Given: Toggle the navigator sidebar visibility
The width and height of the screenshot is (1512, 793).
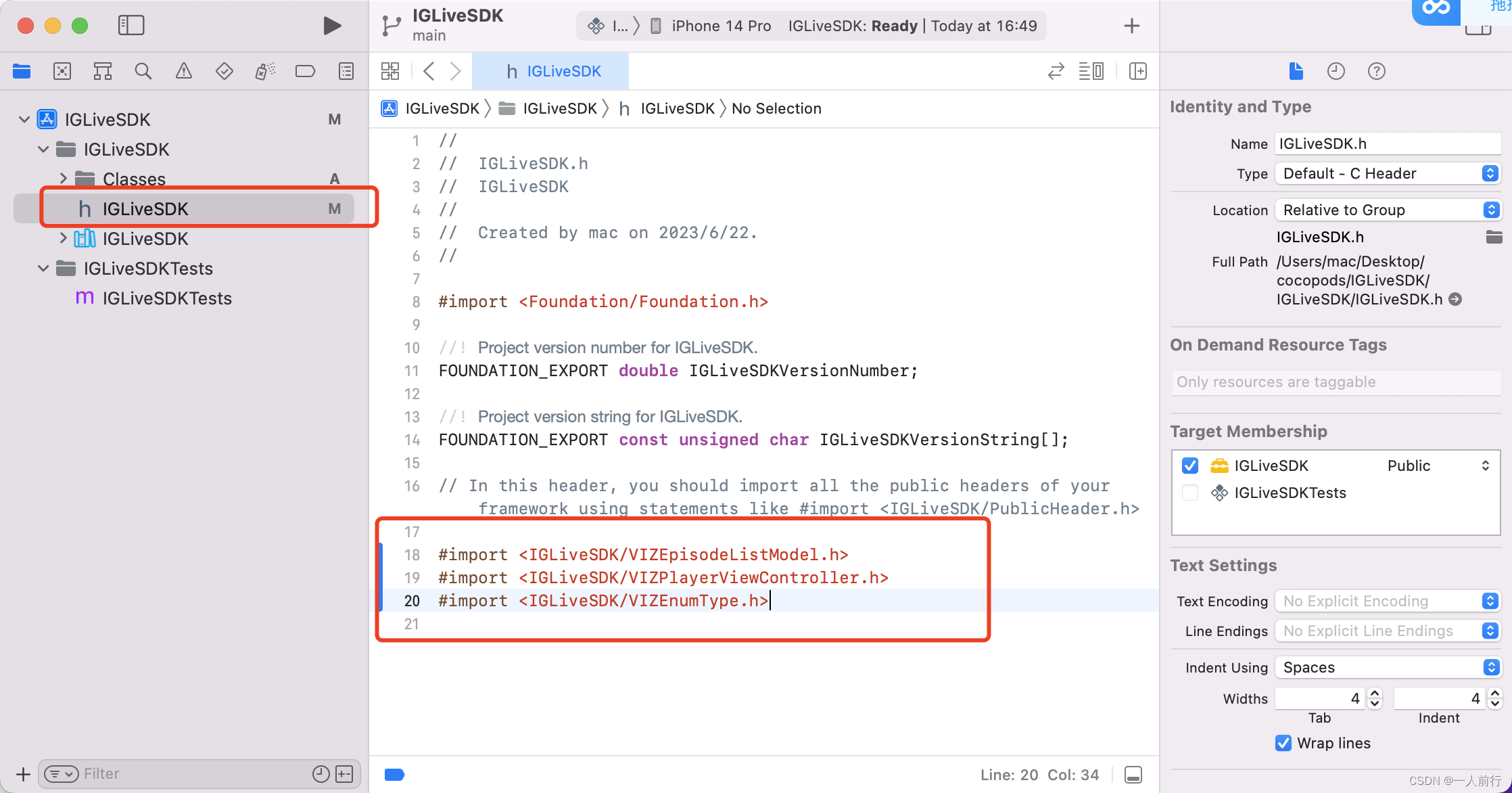Looking at the screenshot, I should (131, 26).
